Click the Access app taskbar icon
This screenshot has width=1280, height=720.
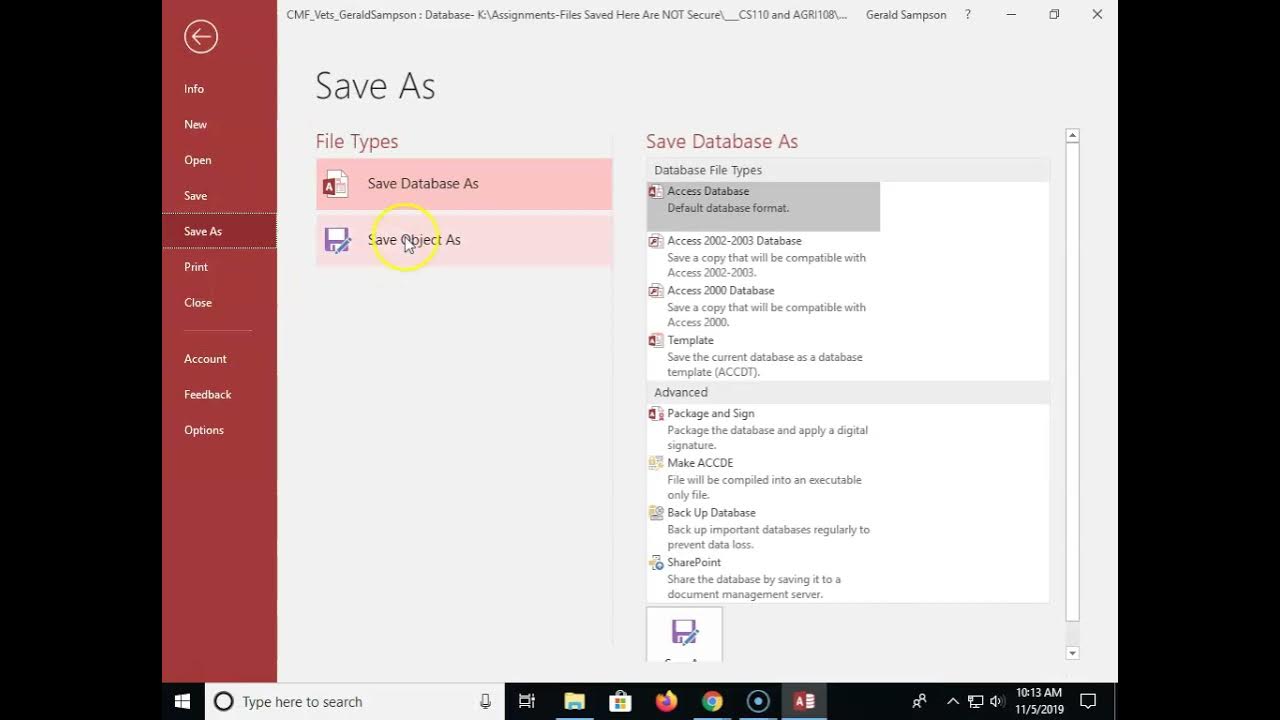click(804, 702)
